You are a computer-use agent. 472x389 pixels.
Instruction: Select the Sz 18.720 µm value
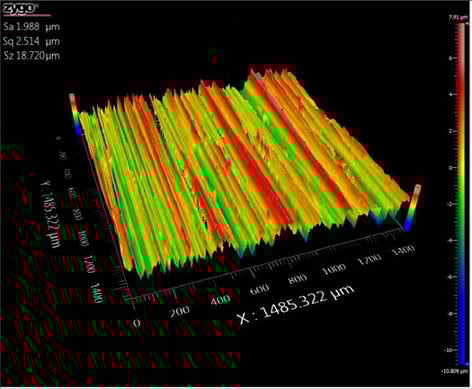coord(32,55)
